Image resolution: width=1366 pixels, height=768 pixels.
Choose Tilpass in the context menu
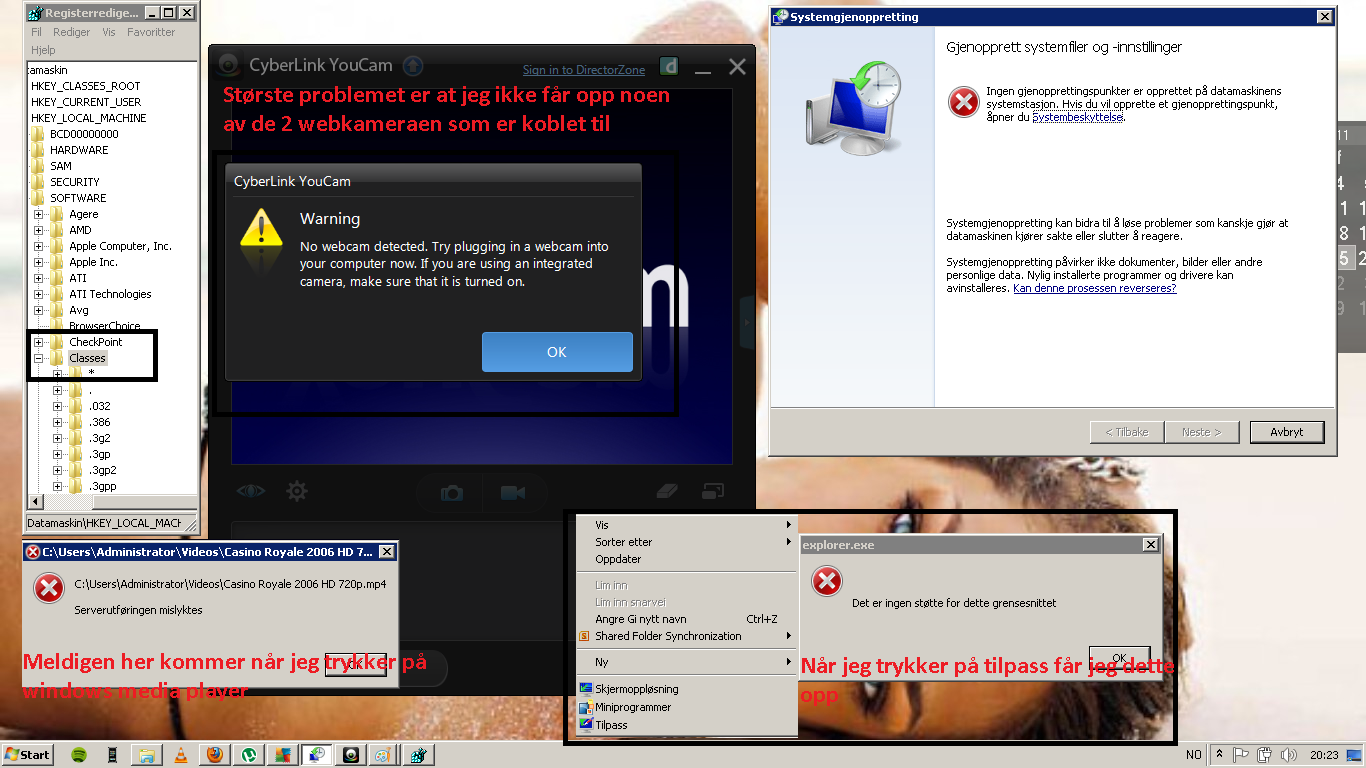[687, 725]
